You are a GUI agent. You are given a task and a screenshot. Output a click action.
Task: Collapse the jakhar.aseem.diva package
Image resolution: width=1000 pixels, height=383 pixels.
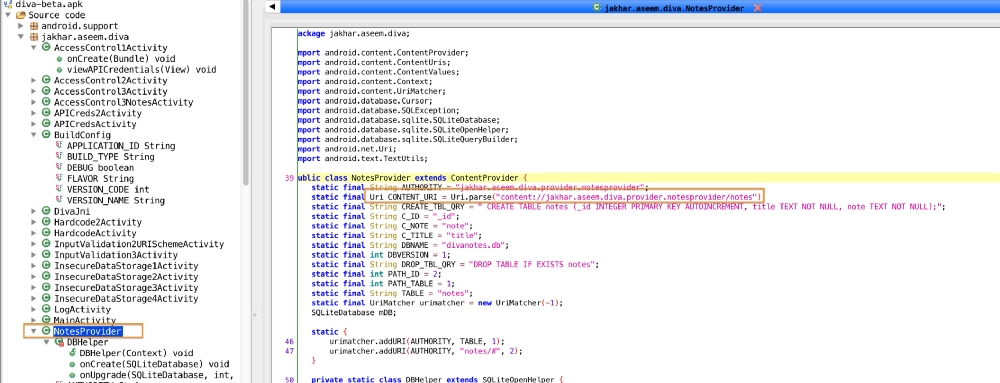(x=21, y=37)
